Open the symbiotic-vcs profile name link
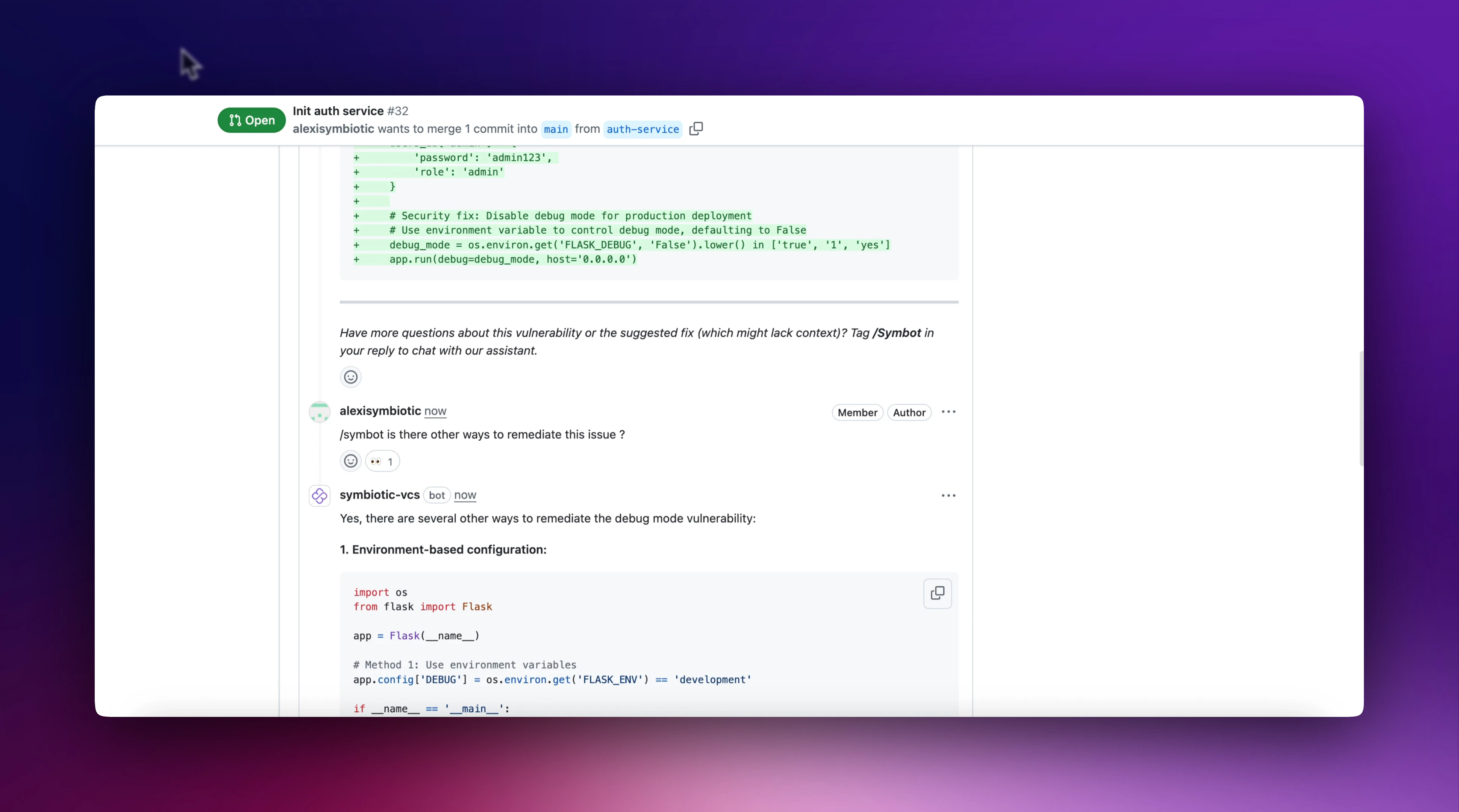Viewport: 1459px width, 812px height. pyautogui.click(x=379, y=495)
